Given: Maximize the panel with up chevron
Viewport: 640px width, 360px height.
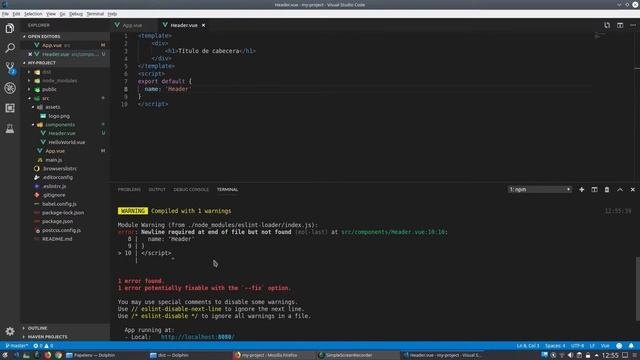Looking at the screenshot, I should tap(620, 189).
